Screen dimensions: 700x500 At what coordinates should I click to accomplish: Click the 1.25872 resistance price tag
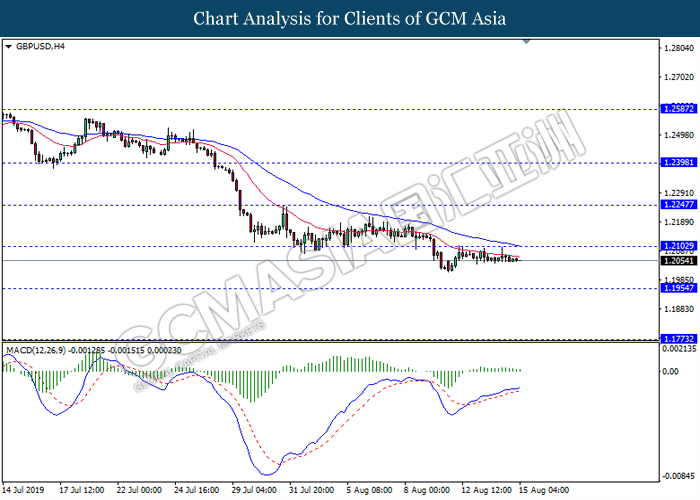[x=679, y=109]
